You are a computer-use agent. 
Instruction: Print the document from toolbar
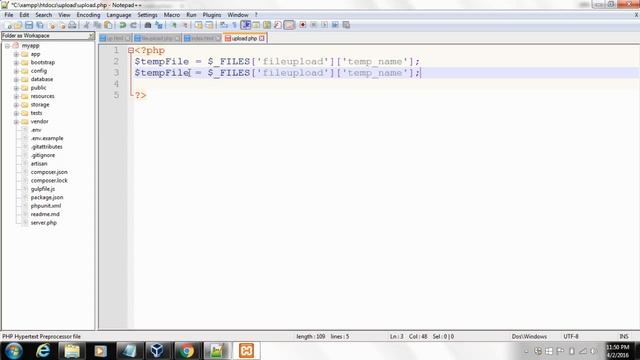tap(72, 25)
